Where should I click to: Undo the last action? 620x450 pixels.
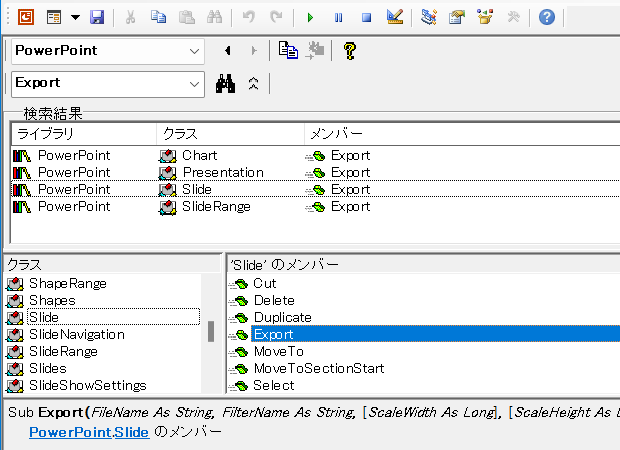(248, 17)
